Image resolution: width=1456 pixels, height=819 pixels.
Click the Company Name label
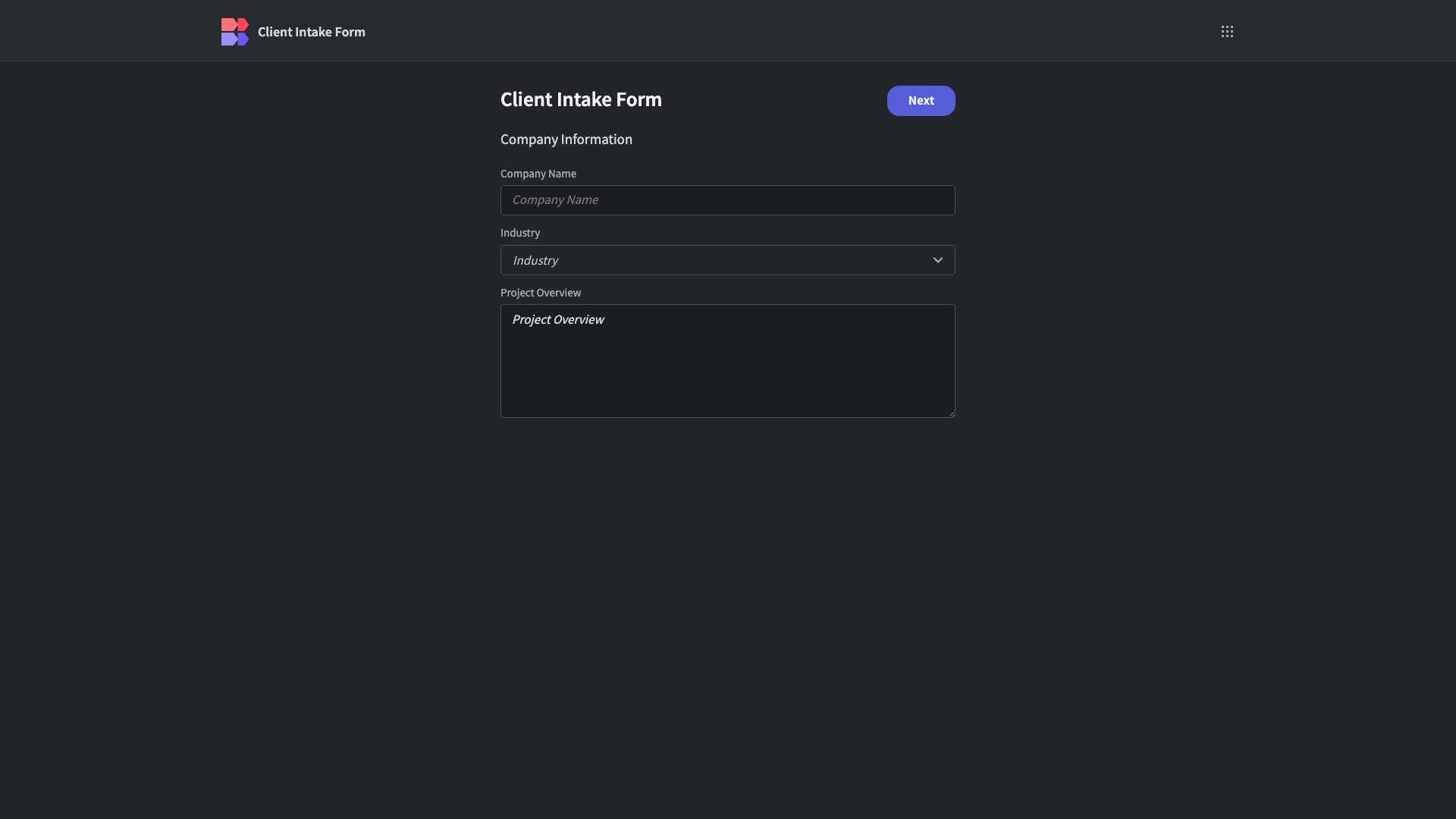click(x=538, y=174)
